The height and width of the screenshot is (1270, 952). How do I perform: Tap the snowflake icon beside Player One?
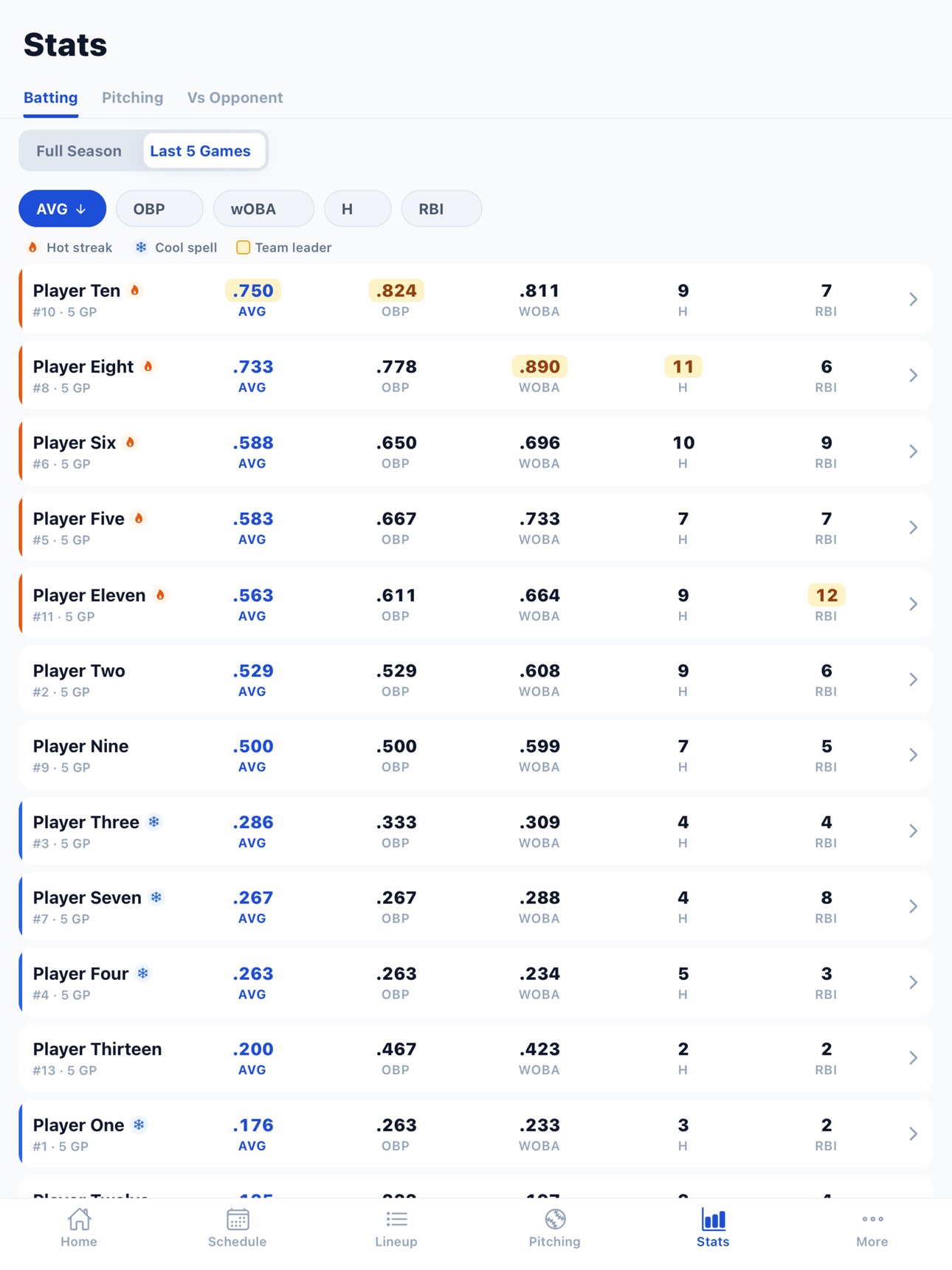[x=139, y=1125]
